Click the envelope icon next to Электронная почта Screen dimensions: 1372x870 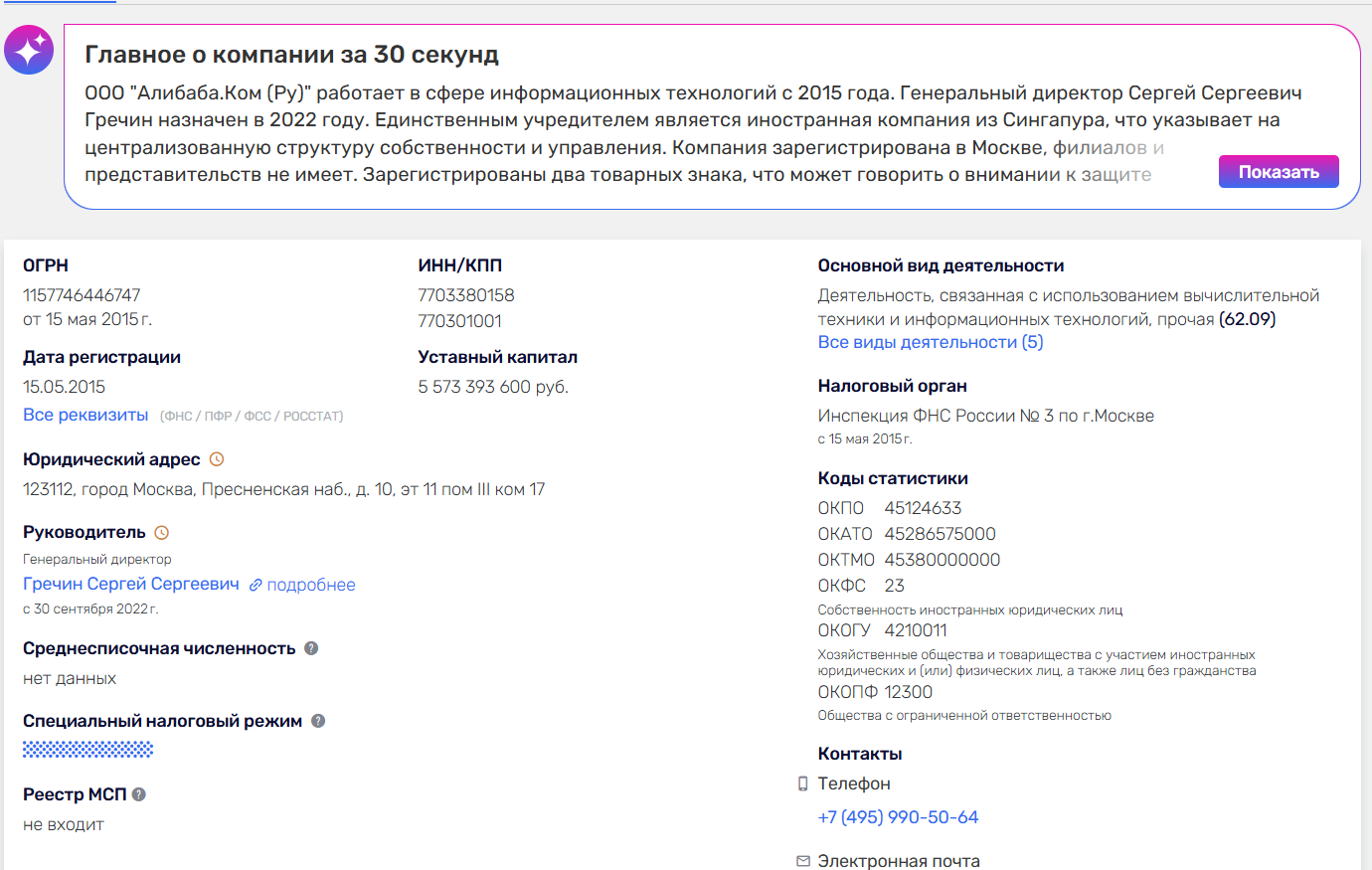coord(803,861)
